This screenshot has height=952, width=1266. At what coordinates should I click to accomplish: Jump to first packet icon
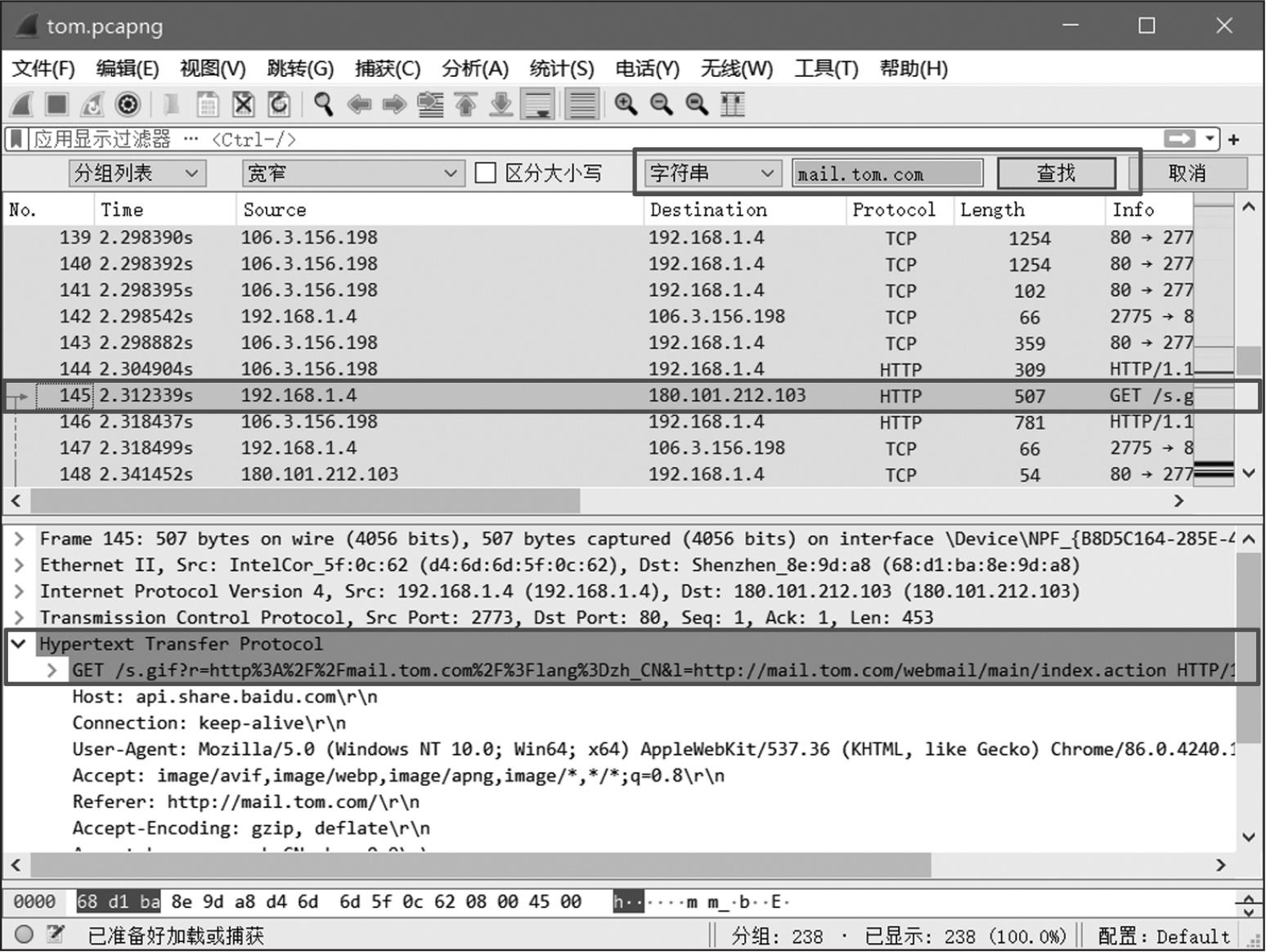click(465, 105)
